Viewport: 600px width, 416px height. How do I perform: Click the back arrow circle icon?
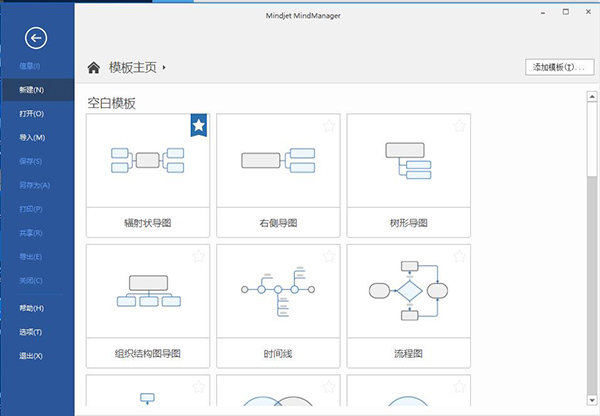[36, 38]
